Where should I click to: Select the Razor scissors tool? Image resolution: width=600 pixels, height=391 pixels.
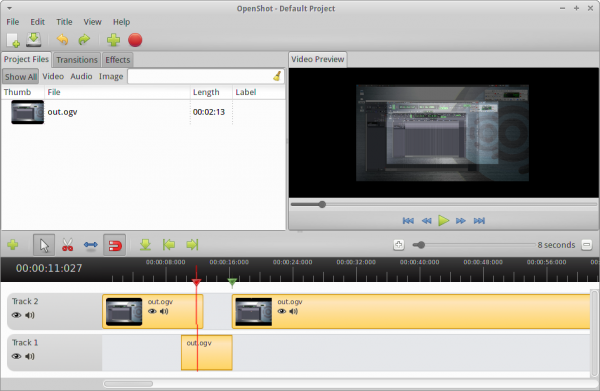67,245
